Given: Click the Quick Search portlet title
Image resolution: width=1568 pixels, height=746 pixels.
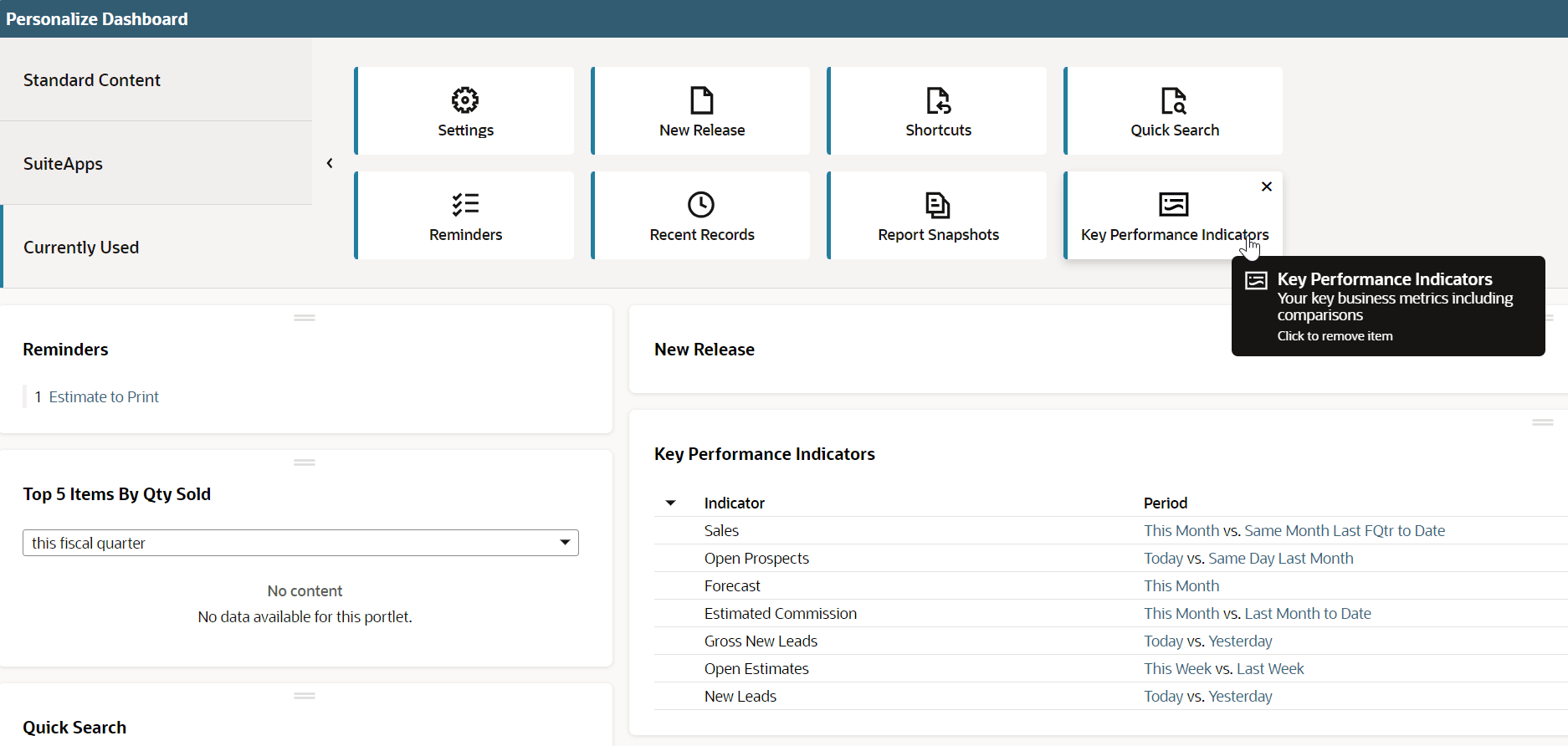Looking at the screenshot, I should pyautogui.click(x=74, y=728).
